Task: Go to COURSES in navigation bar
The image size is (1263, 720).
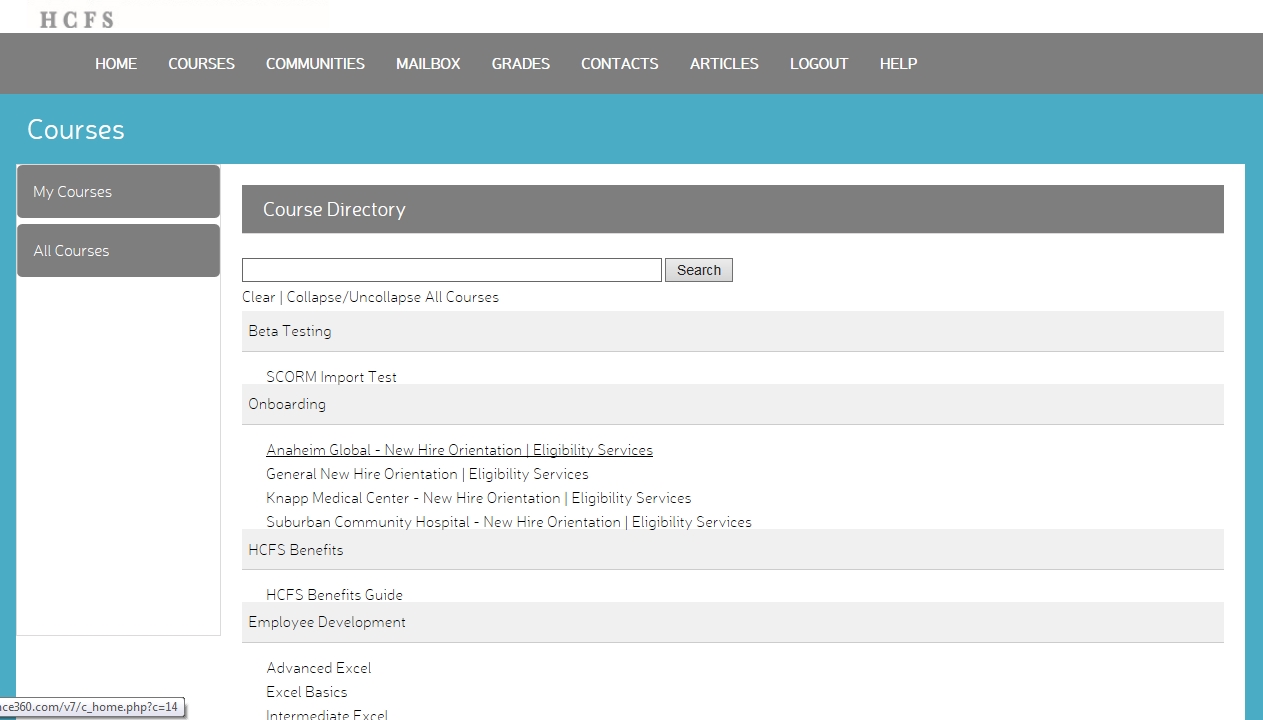Action: pos(201,64)
